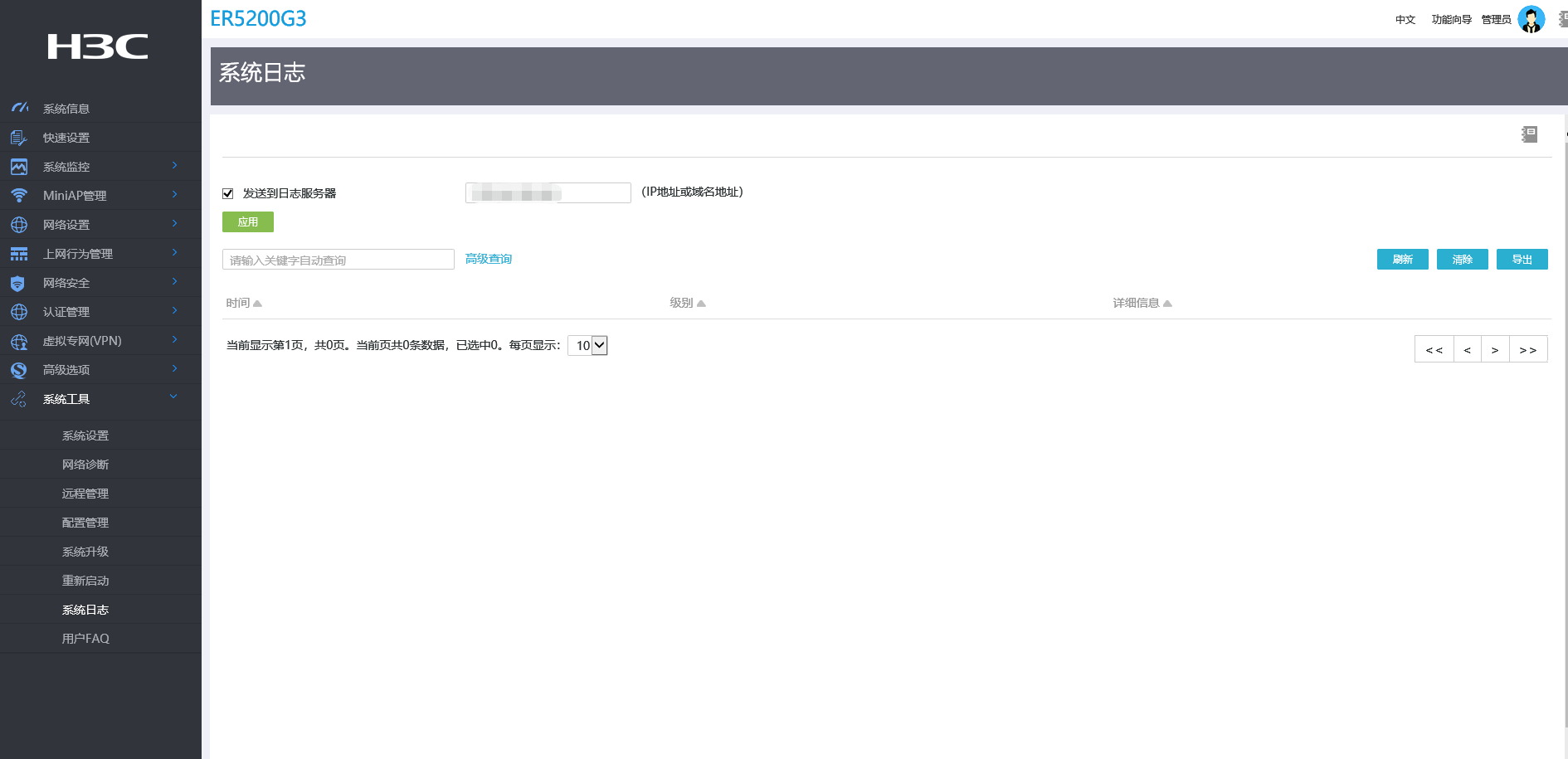Expand the 网络设置 menu chevron
The height and width of the screenshot is (759, 1568).
click(175, 224)
